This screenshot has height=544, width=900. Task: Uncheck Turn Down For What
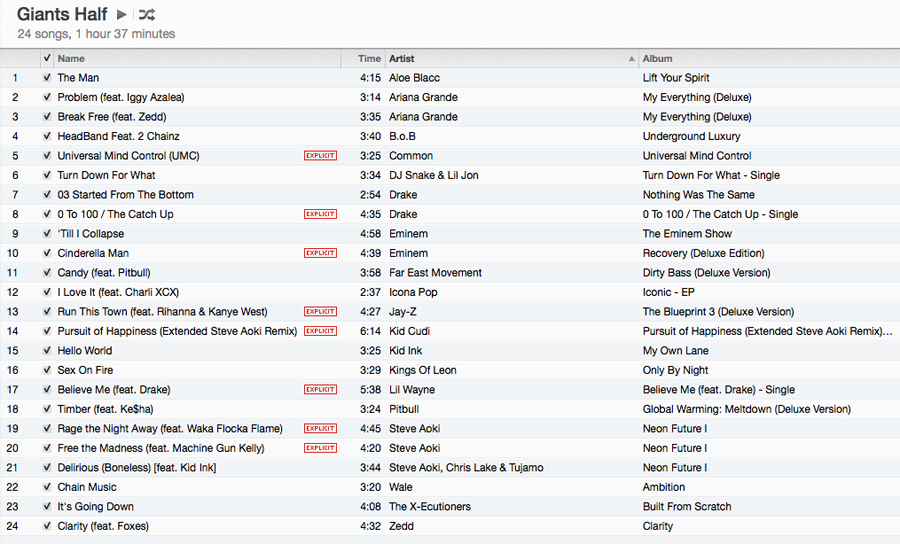[x=47, y=175]
